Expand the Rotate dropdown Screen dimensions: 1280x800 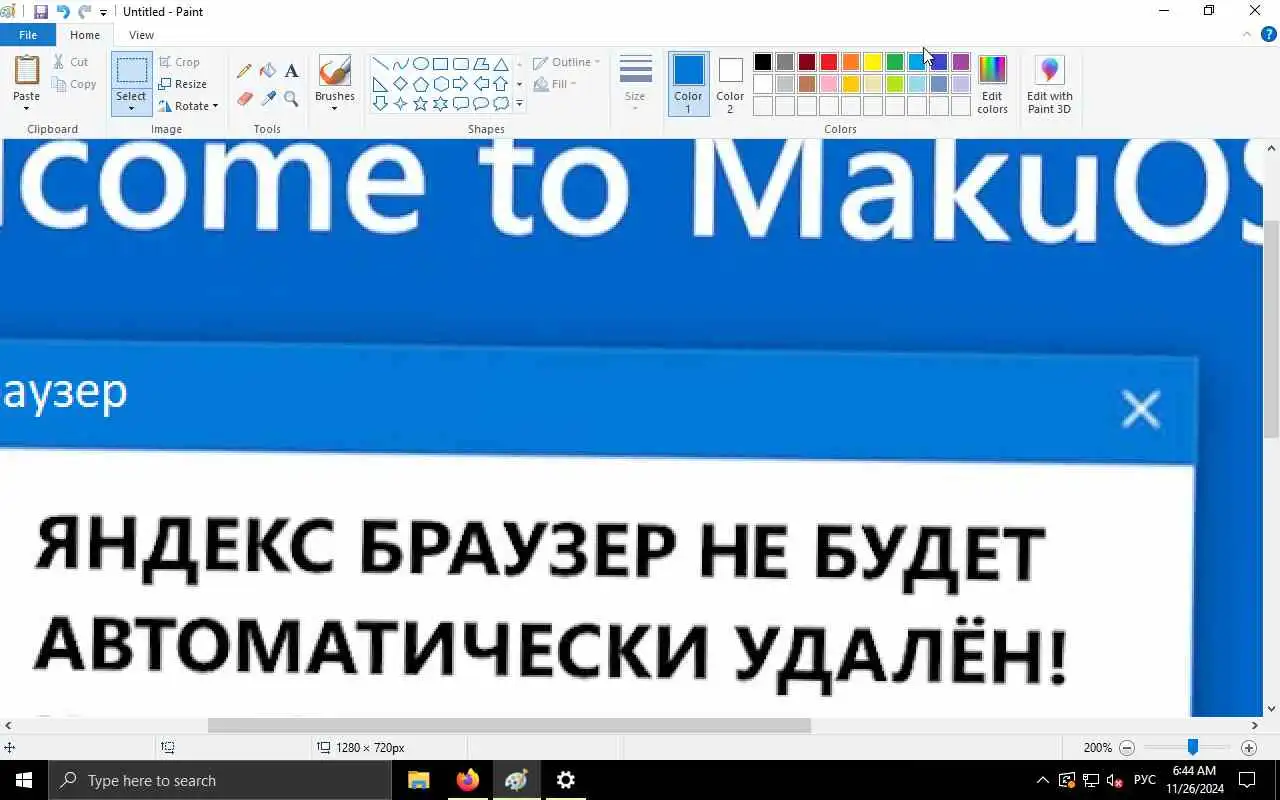coord(215,106)
